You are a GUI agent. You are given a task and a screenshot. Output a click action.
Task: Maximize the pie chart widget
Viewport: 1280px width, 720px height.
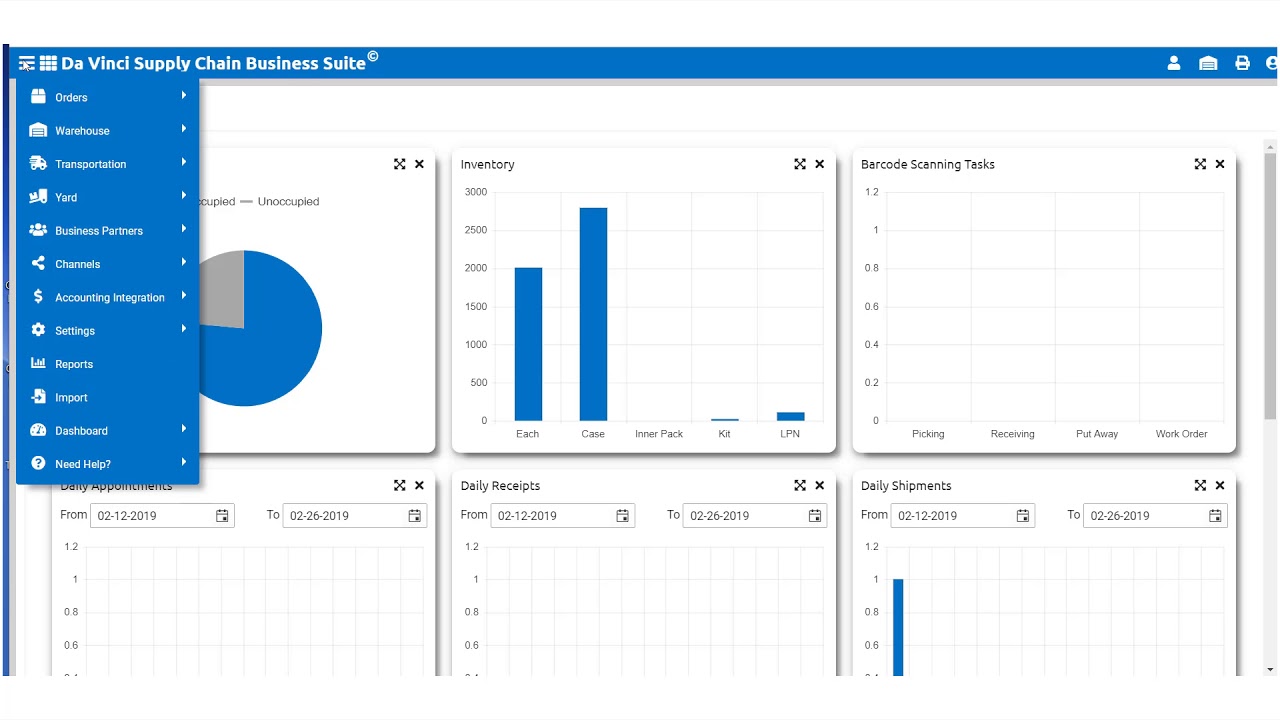click(x=400, y=164)
